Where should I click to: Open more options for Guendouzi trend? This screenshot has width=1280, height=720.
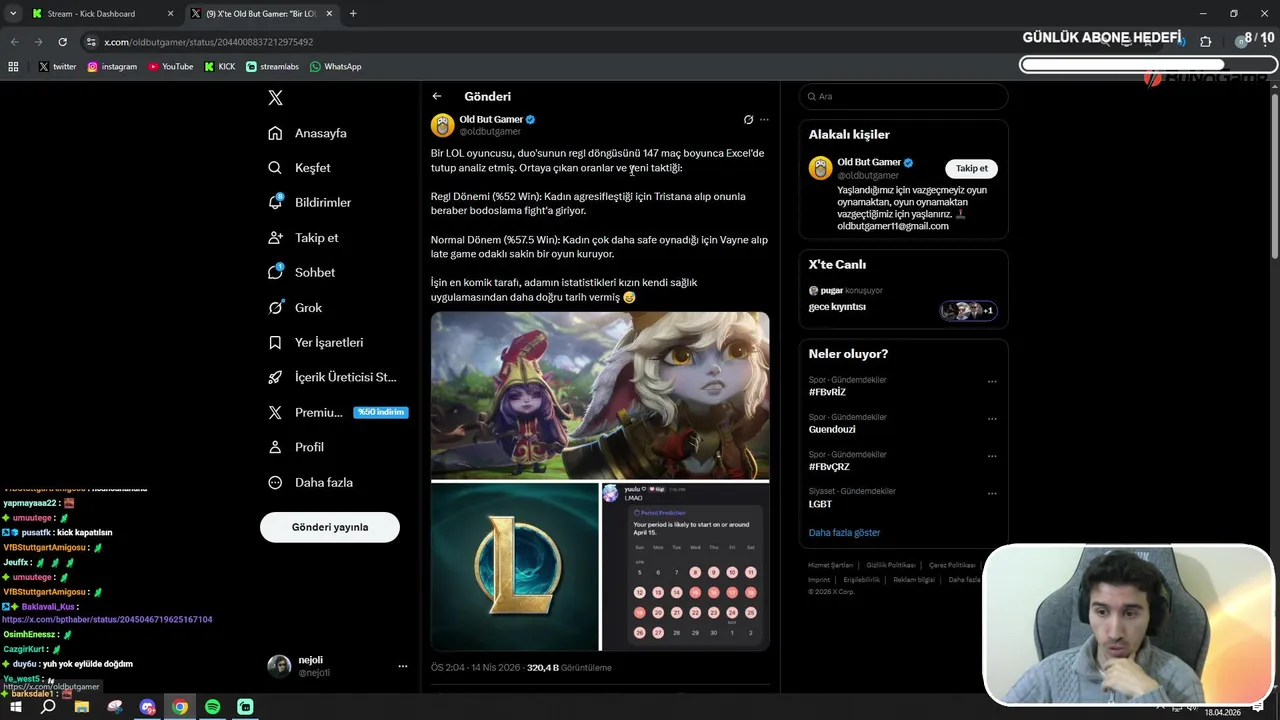click(992, 419)
